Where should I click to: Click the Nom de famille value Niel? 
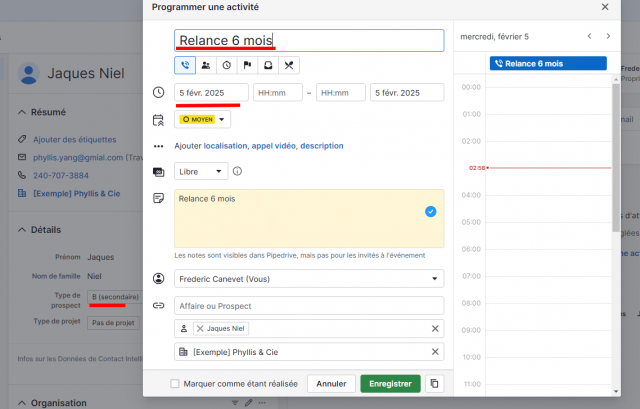94,276
